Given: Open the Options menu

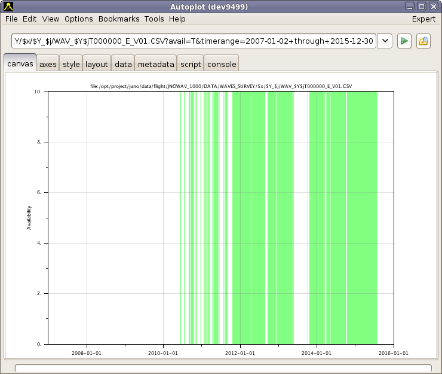Looking at the screenshot, I should click(79, 19).
